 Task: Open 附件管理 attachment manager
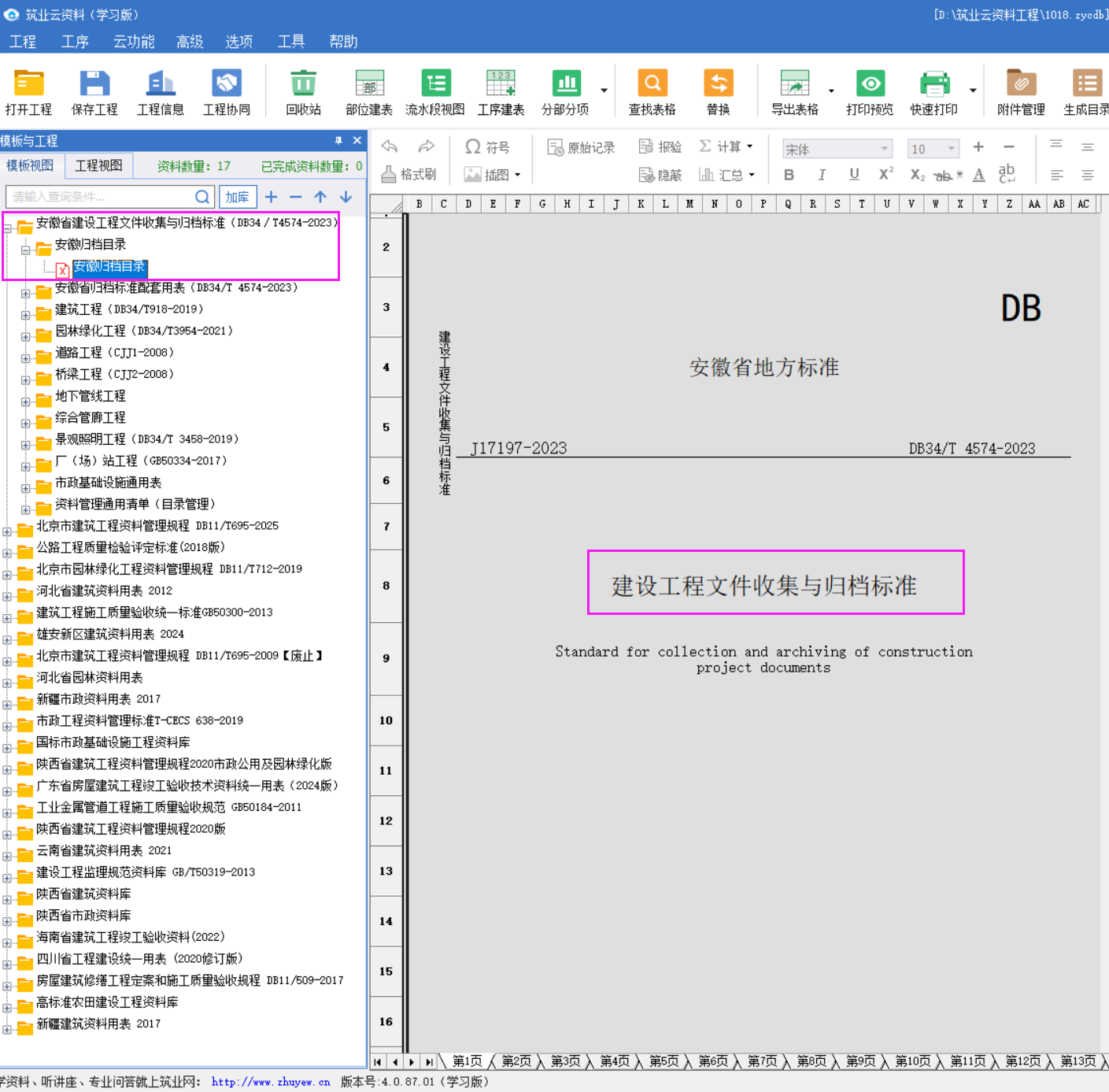tap(1021, 85)
